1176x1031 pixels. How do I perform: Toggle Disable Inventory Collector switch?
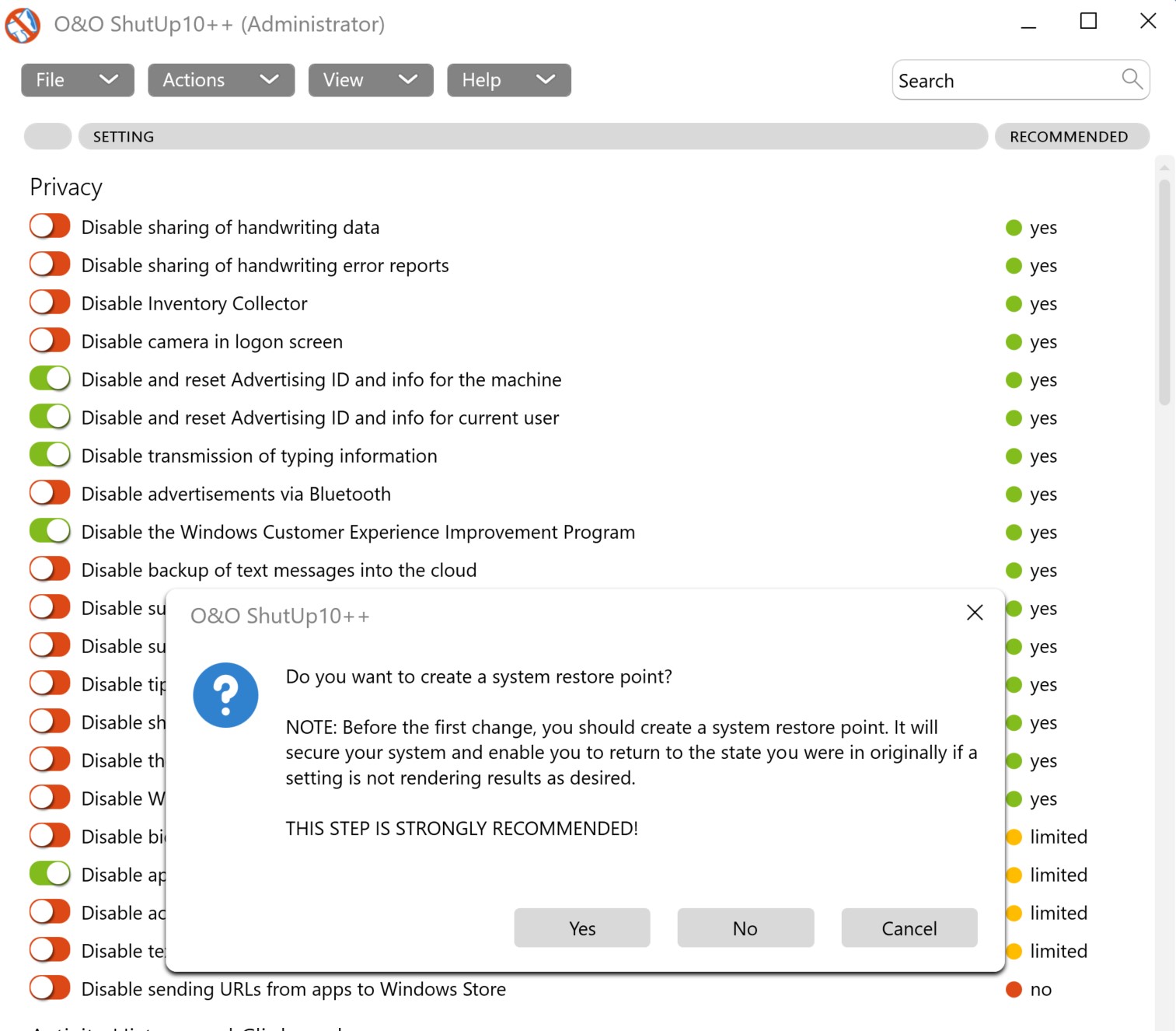click(x=51, y=303)
